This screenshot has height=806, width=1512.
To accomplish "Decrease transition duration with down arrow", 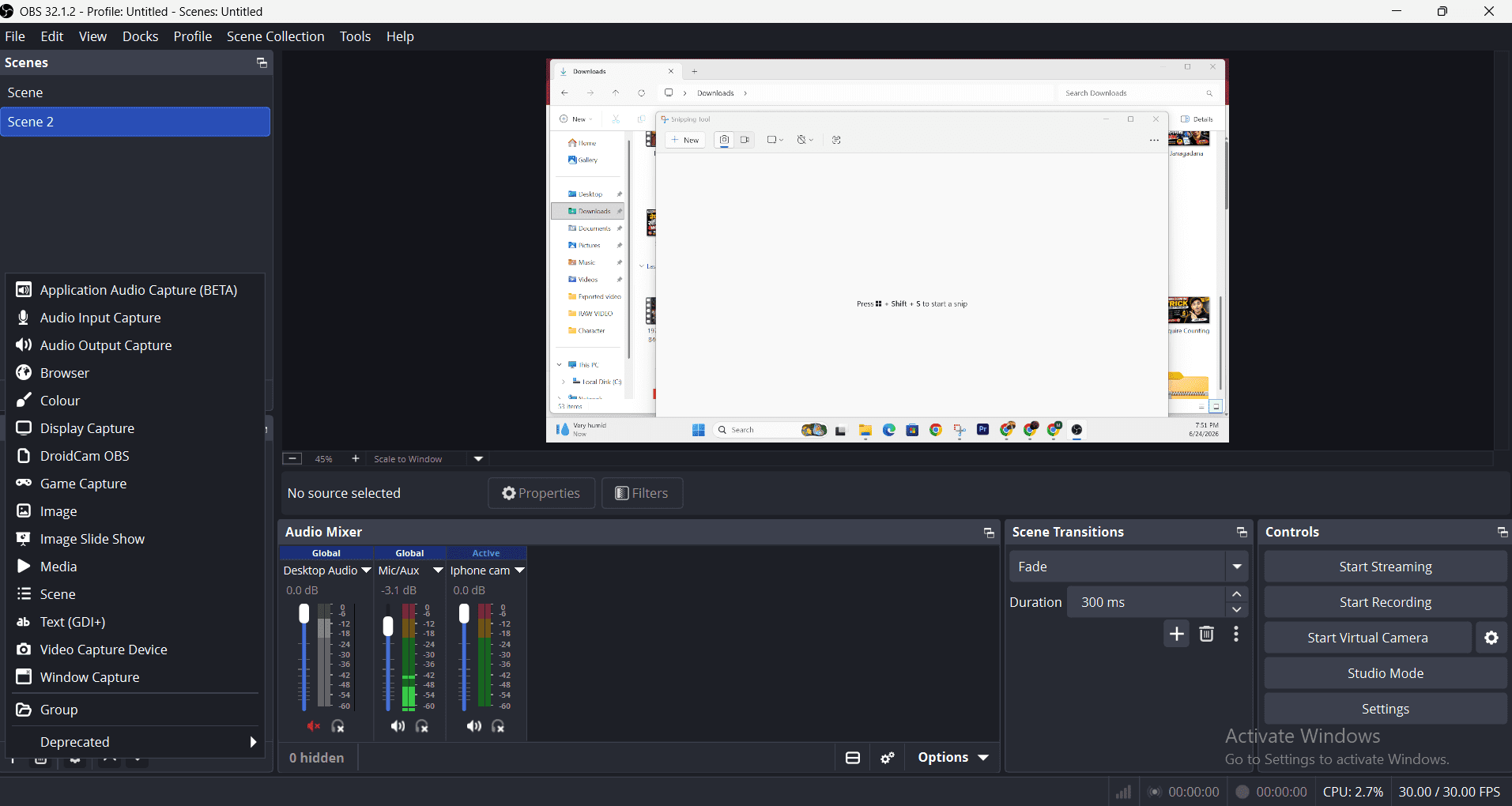I will pos(1237,610).
